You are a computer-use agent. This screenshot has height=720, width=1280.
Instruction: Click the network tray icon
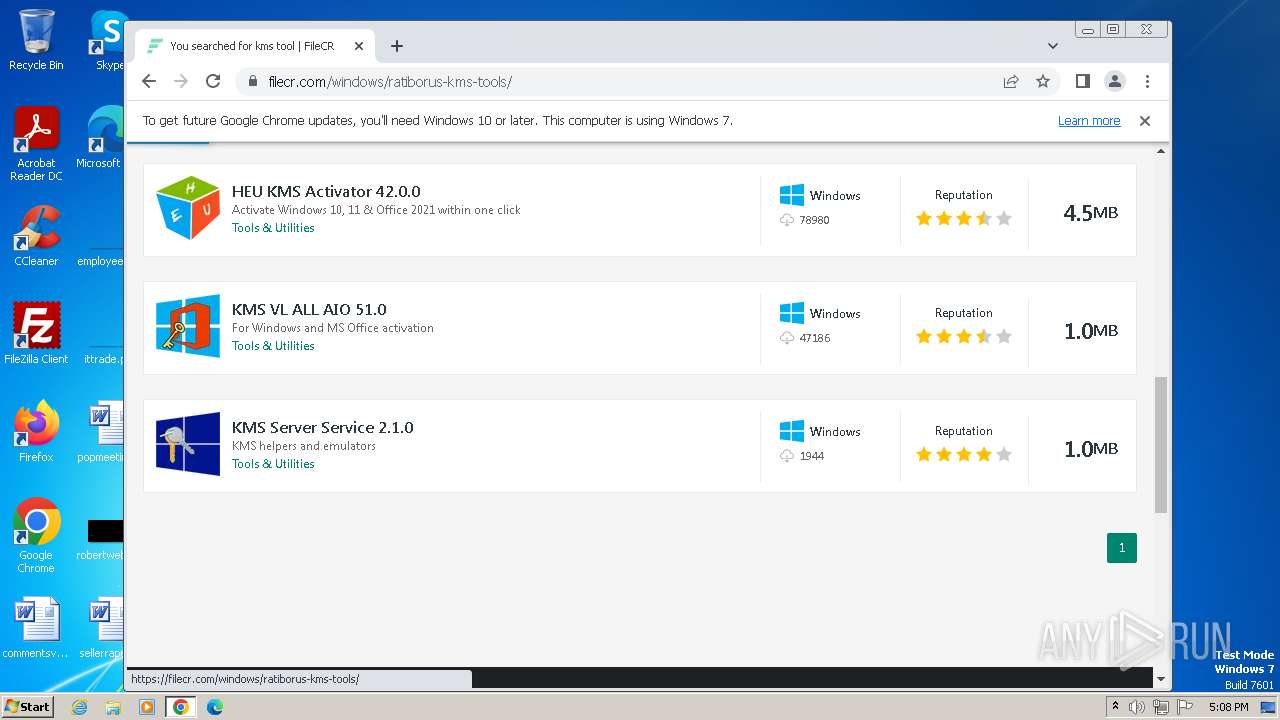1161,707
